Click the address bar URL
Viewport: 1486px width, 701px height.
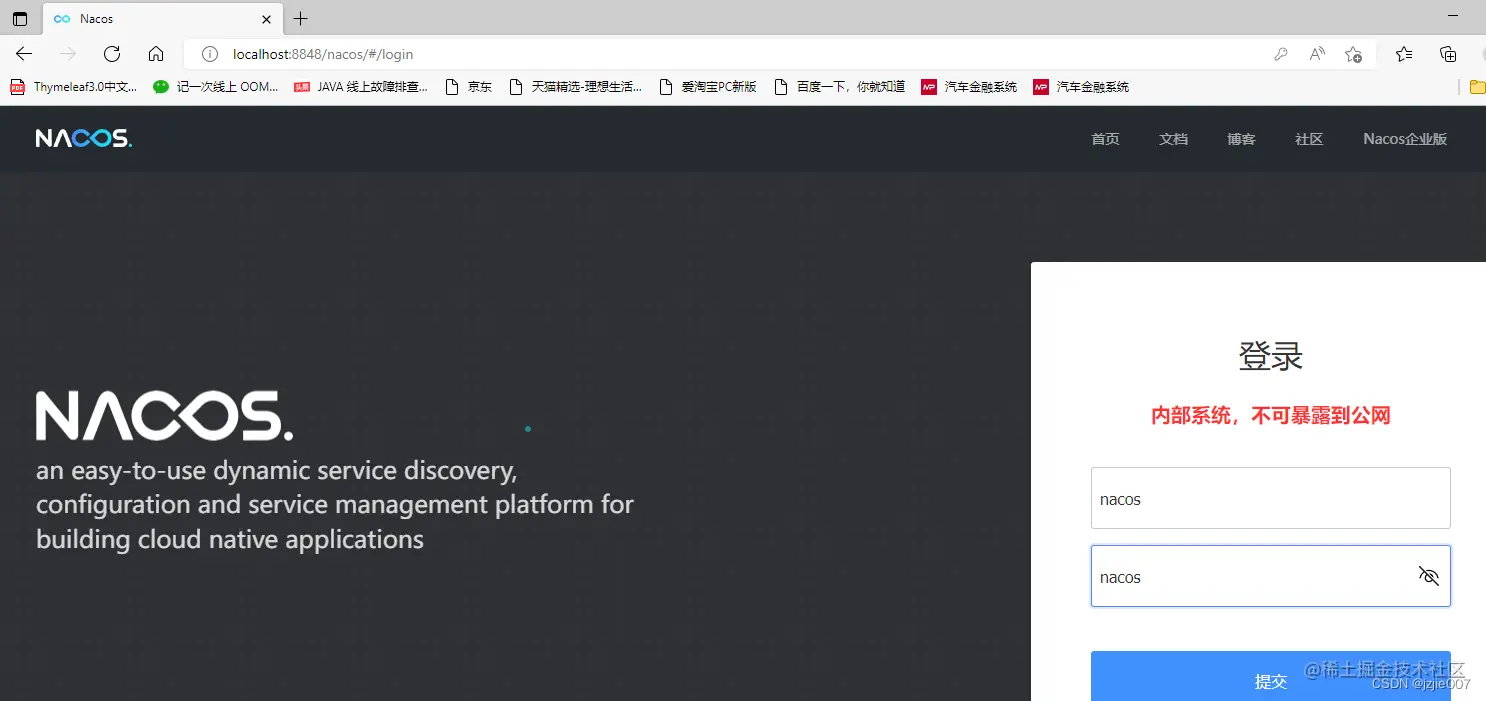322,54
